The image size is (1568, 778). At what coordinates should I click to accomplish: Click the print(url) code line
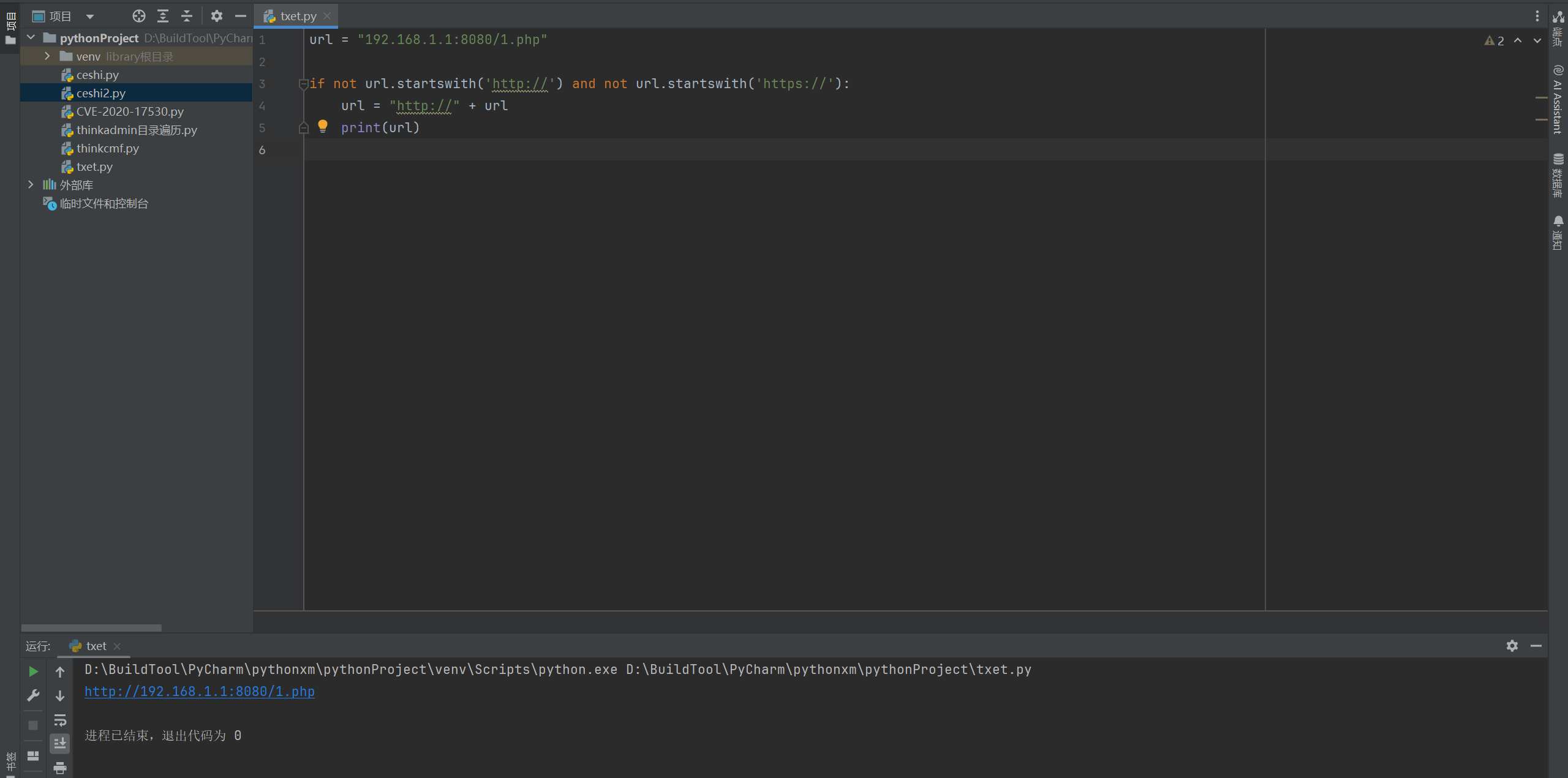(380, 127)
